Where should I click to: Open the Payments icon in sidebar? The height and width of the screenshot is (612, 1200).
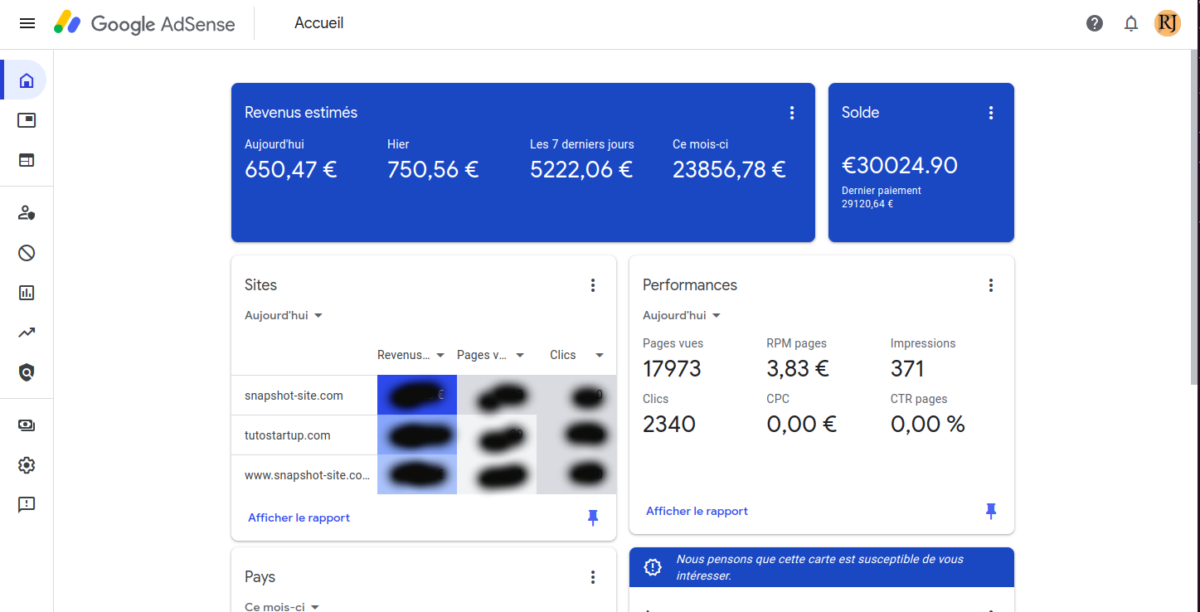(27, 425)
